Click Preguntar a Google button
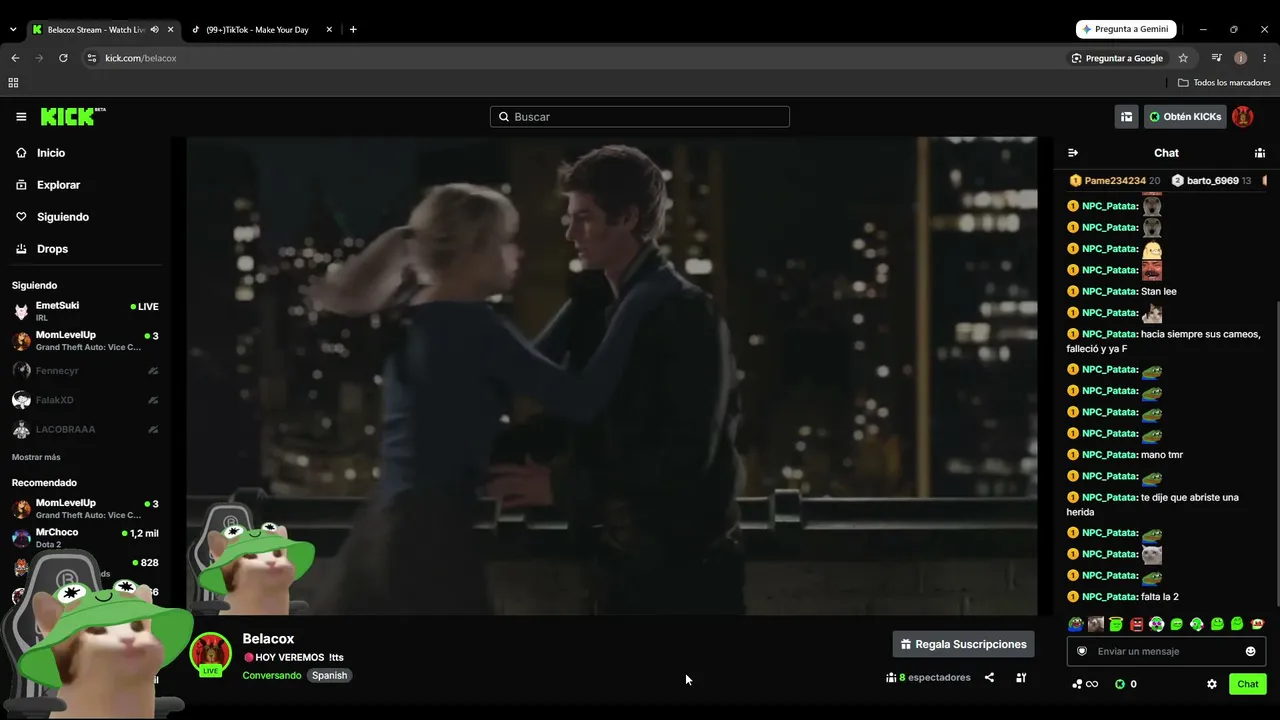Image resolution: width=1280 pixels, height=720 pixels. (x=1117, y=58)
